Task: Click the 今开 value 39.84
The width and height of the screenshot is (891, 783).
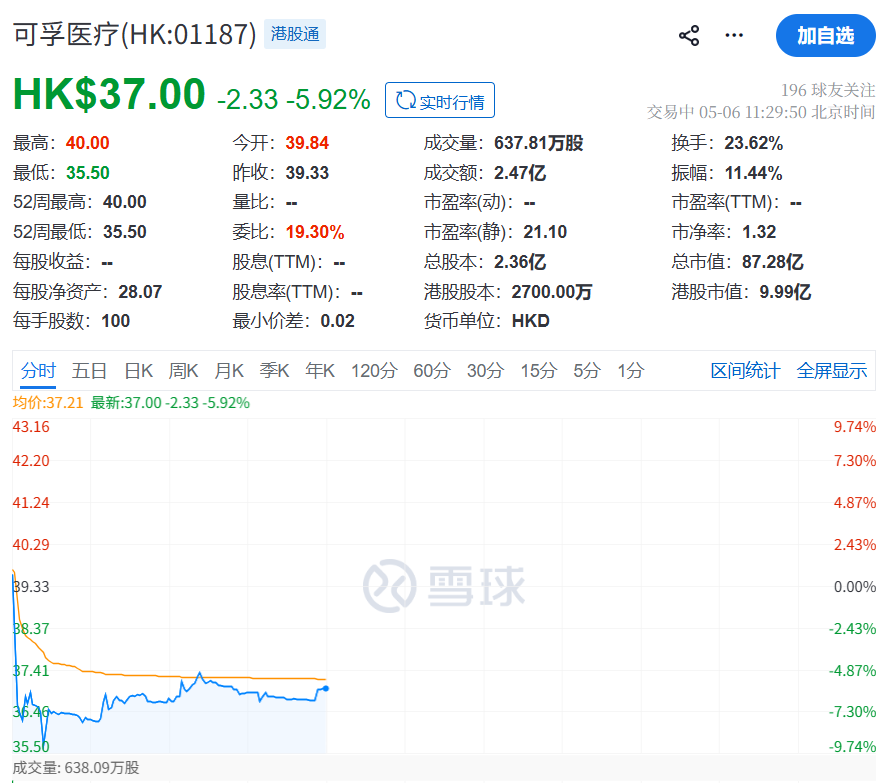Action: 307,143
